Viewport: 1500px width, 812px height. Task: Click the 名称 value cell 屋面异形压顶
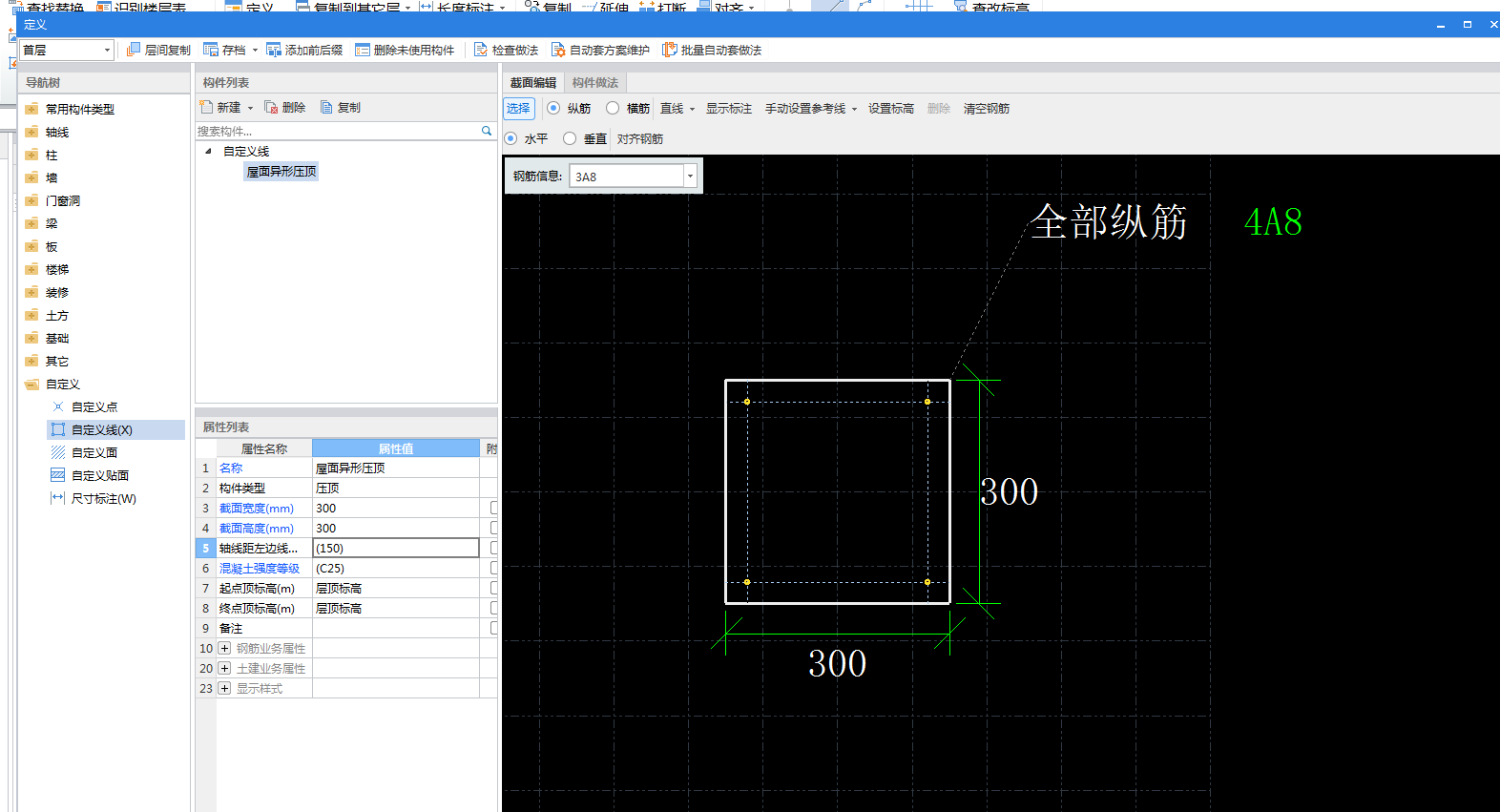coord(396,468)
